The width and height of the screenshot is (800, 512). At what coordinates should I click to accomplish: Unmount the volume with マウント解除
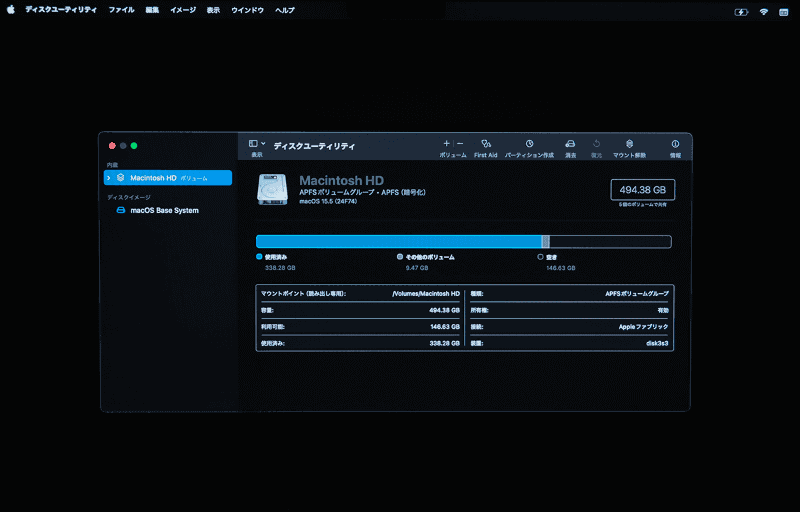pyautogui.click(x=629, y=148)
